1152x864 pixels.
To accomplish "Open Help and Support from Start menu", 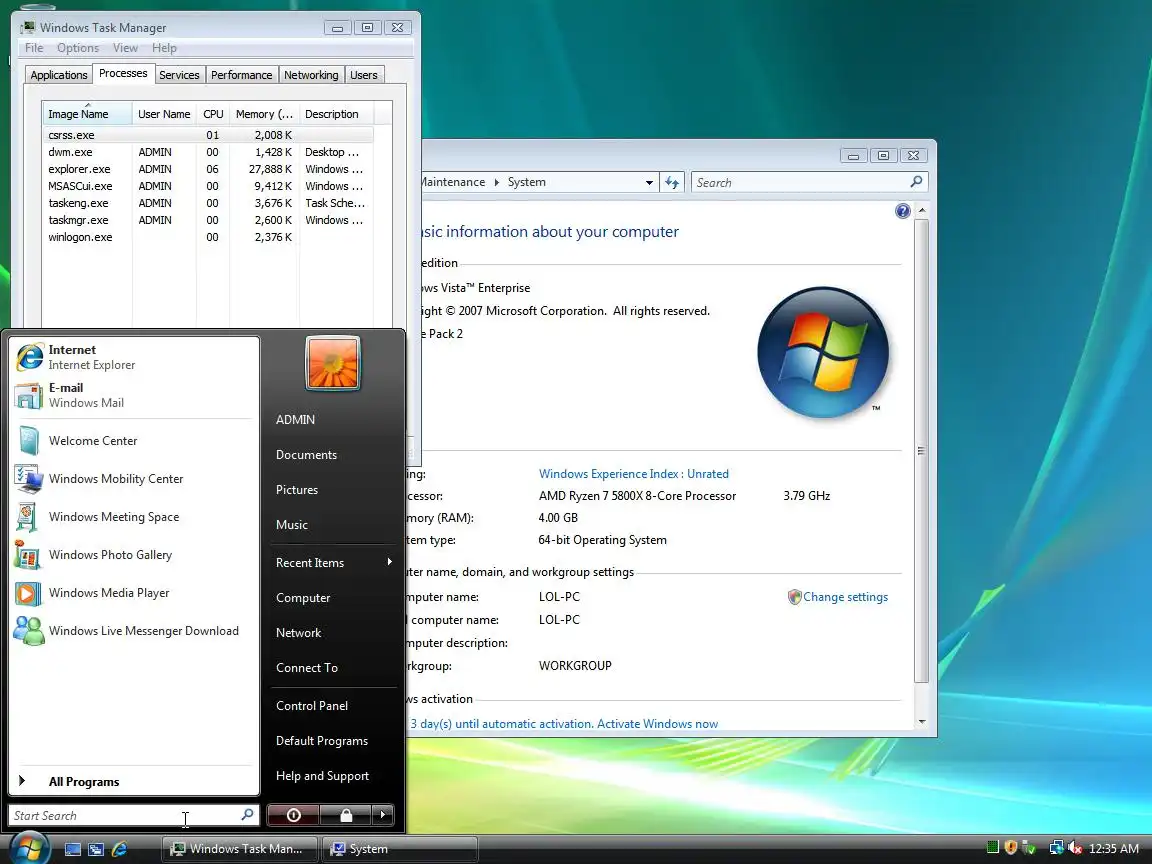I will pos(323,776).
